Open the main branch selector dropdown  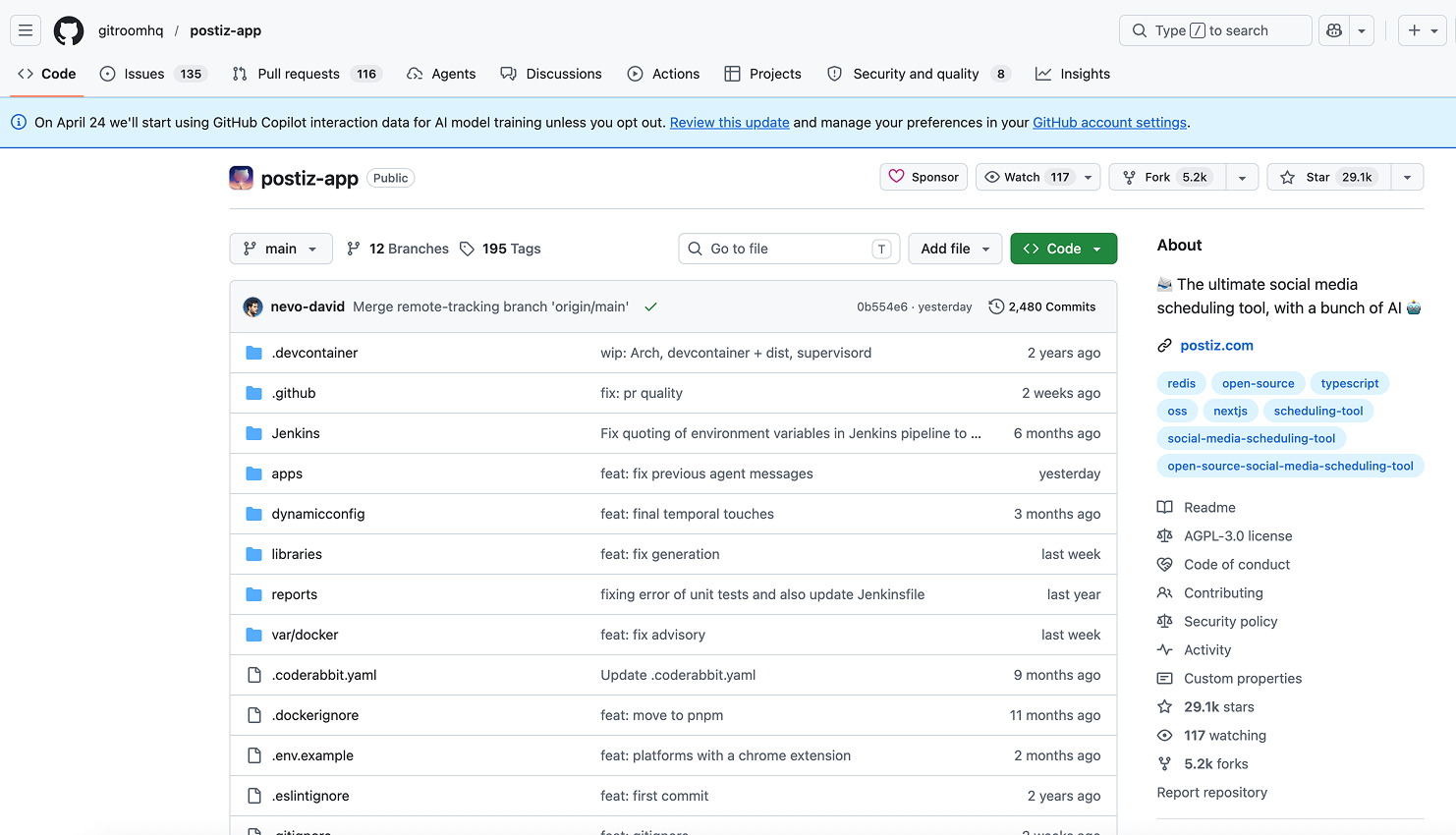281,249
